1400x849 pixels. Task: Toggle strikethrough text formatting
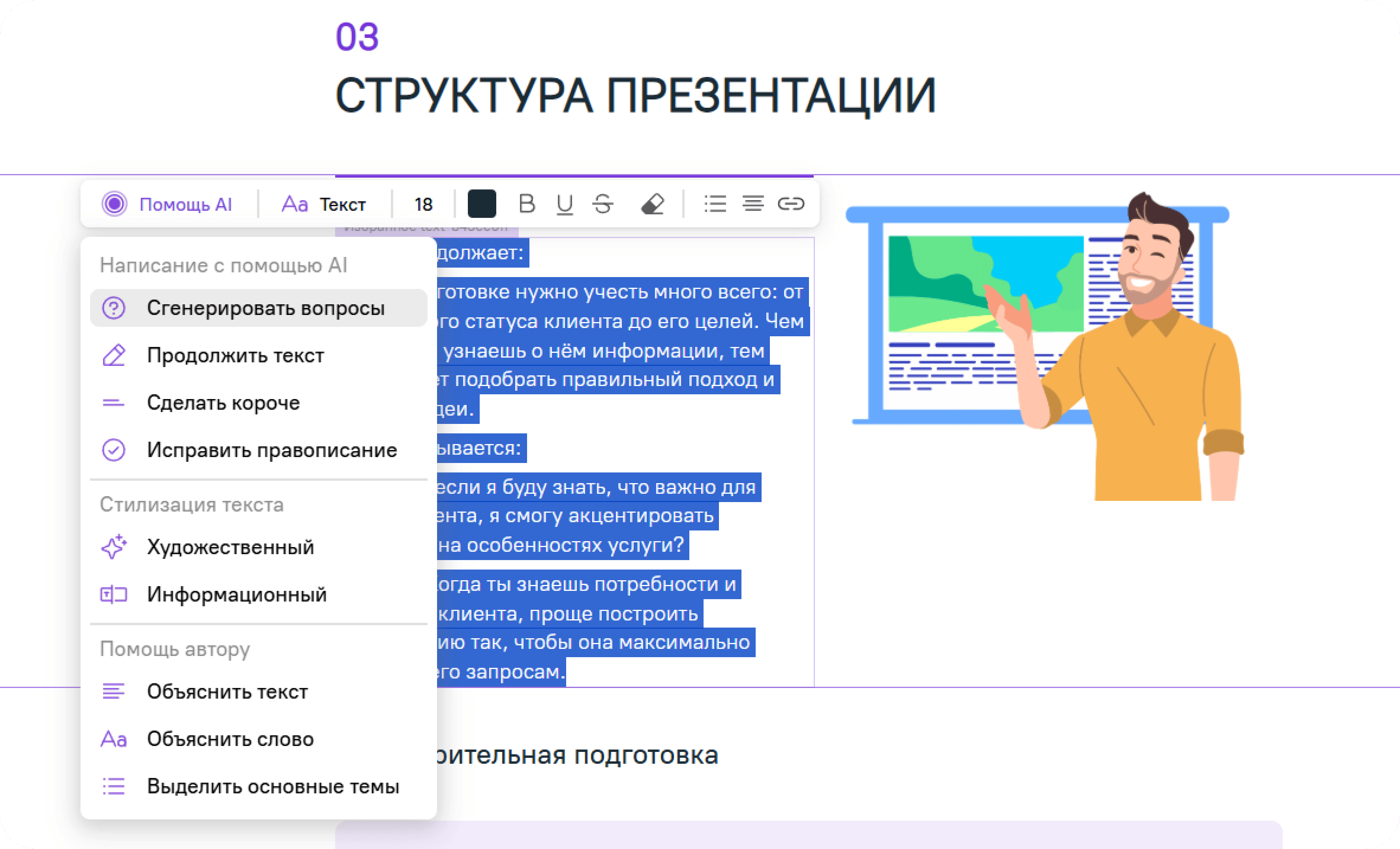click(x=603, y=203)
